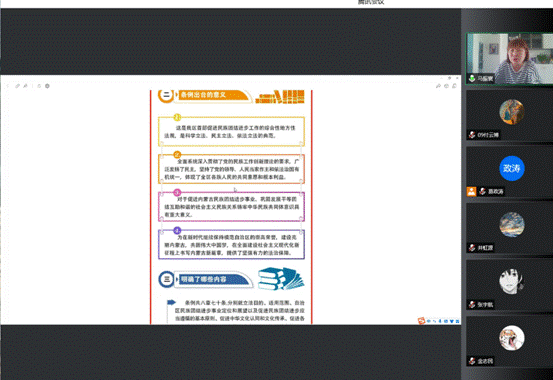Viewport: 553px width, 380px height.
Task: Click the paperclip link icon in document toolbar
Action: [17, 86]
